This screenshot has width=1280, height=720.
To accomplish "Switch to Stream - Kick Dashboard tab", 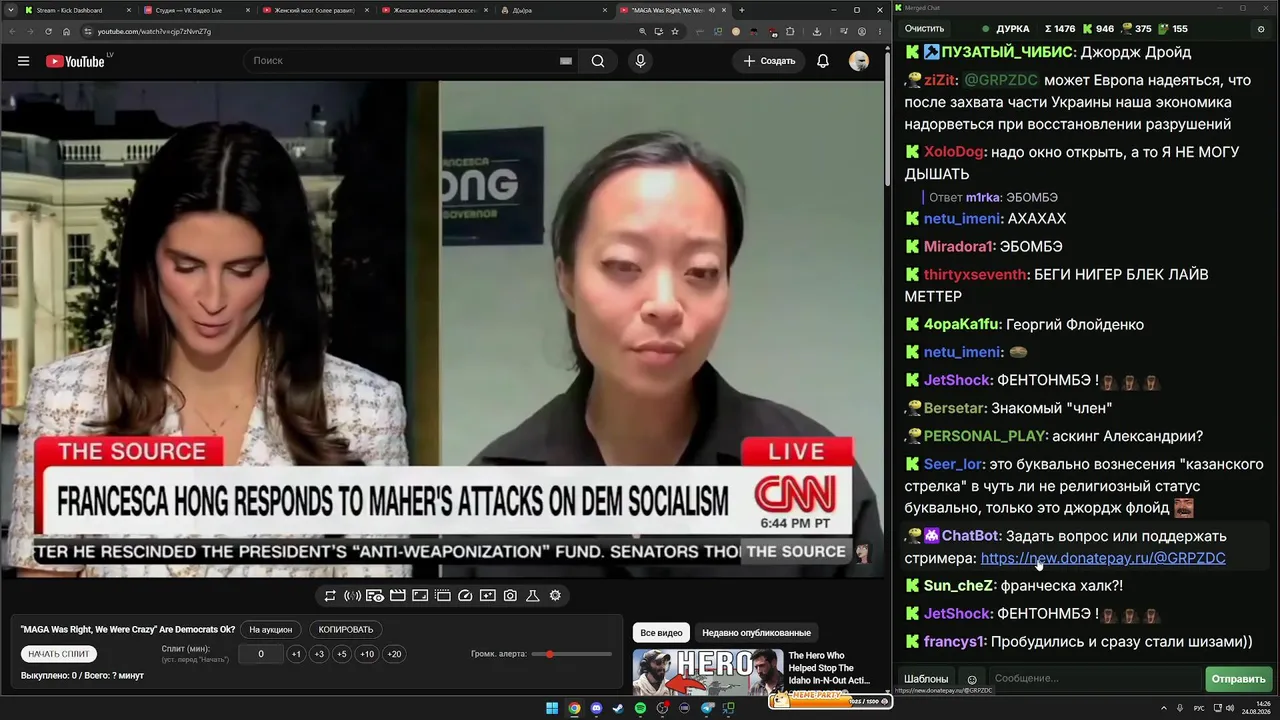I will (x=77, y=10).
